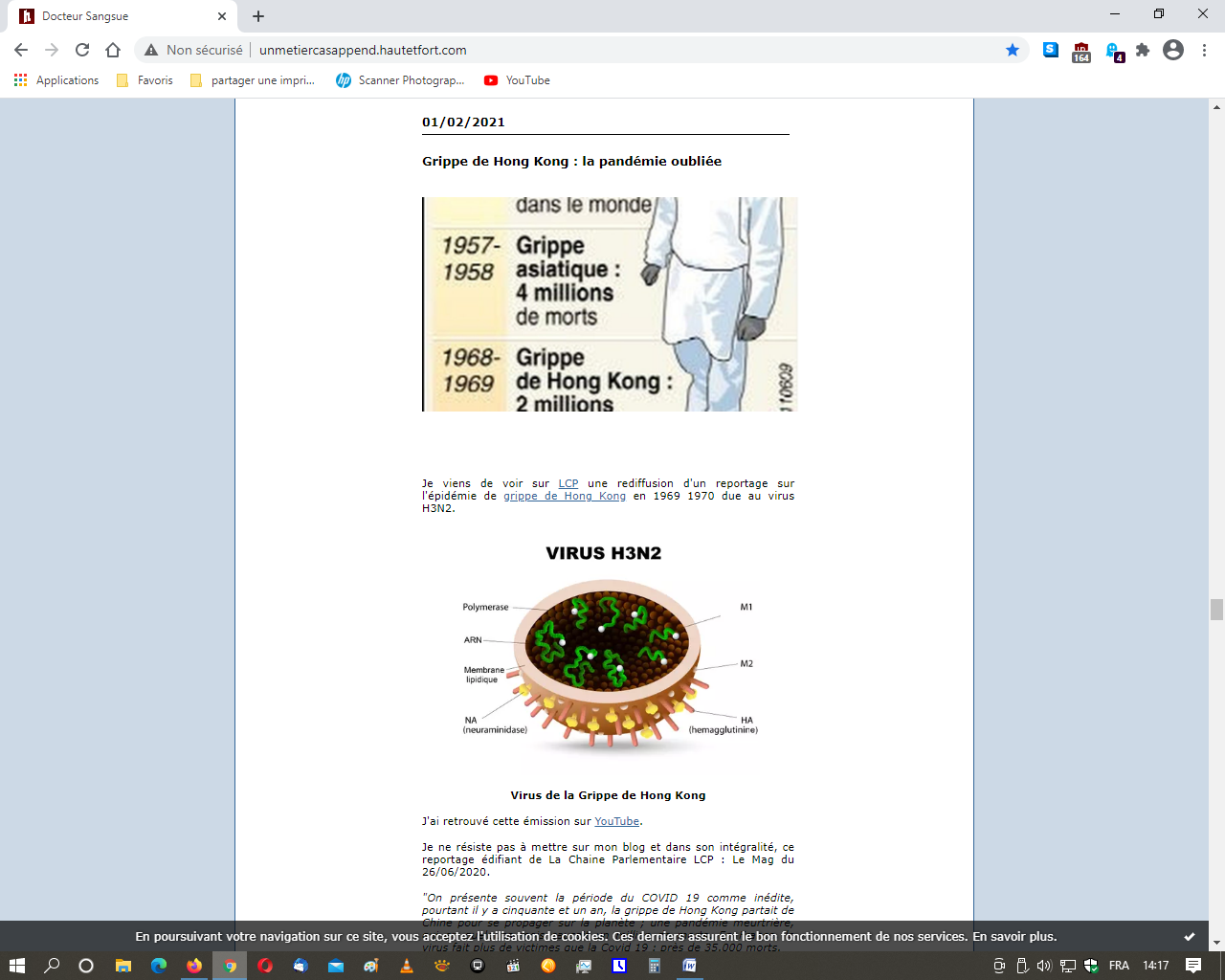Go back to the previous page
1225x980 pixels.
pos(21,50)
